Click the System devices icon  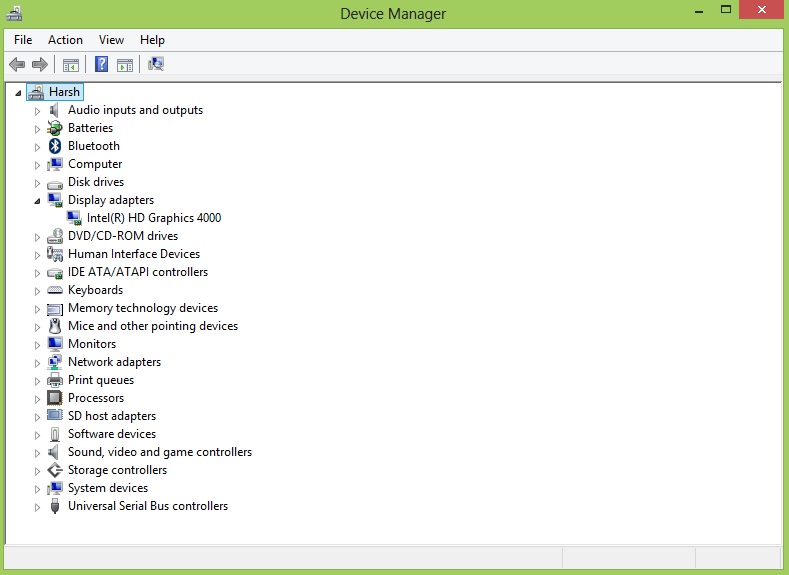[55, 488]
